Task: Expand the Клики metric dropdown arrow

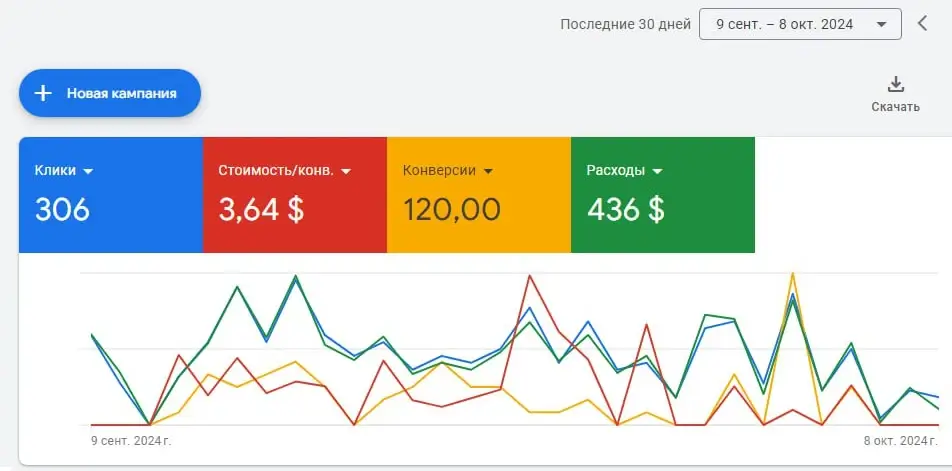Action: coord(88,172)
